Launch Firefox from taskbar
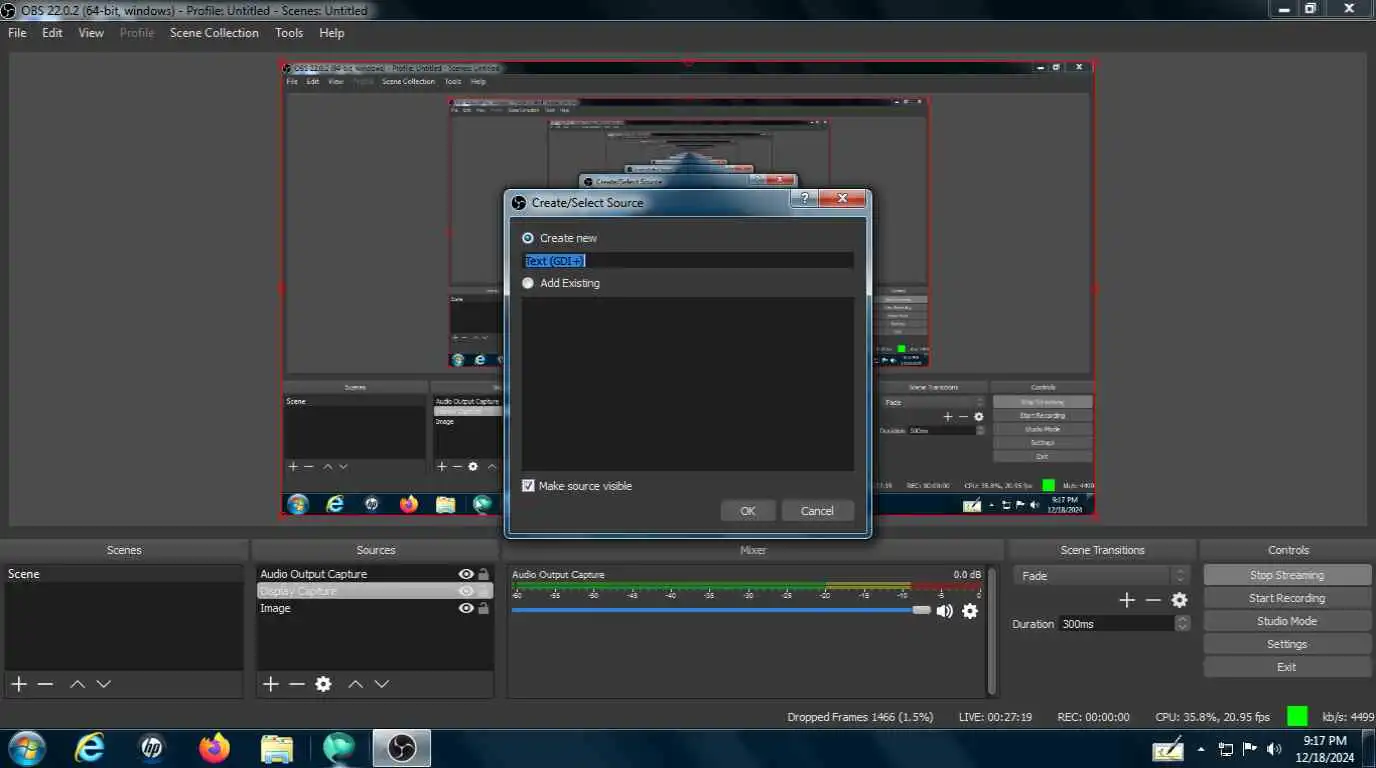The width and height of the screenshot is (1376, 768). (214, 748)
